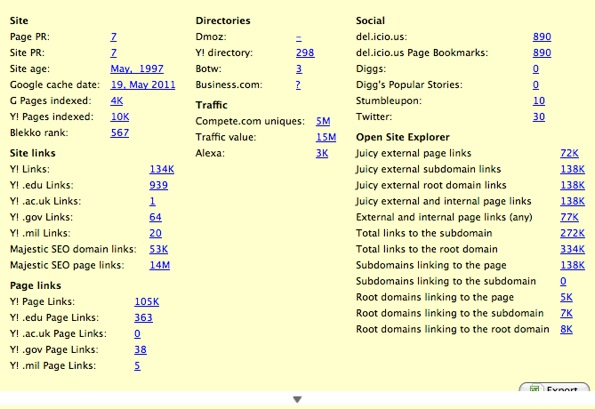Open Majestic SEO page links 14M
595x409 pixels.
point(159,265)
